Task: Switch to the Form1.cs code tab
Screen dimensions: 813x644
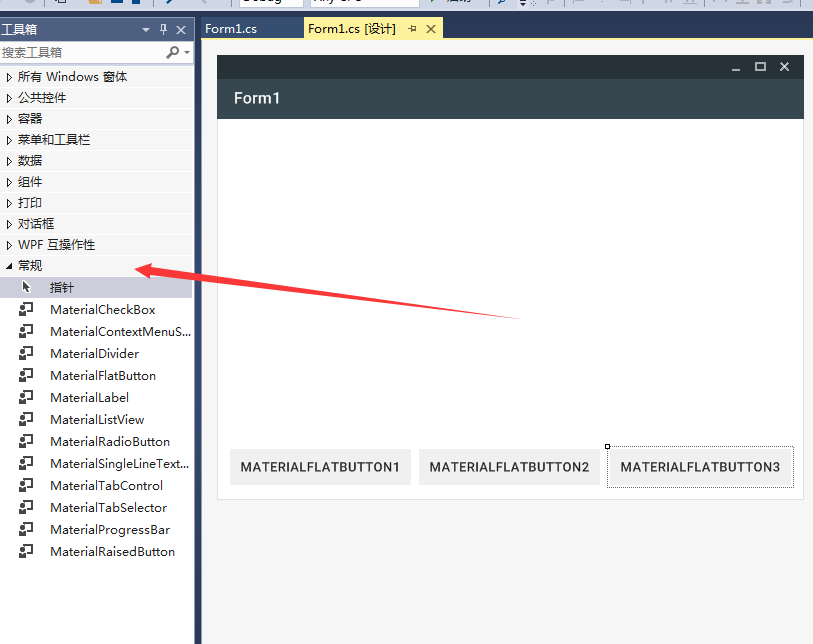Action: point(231,29)
